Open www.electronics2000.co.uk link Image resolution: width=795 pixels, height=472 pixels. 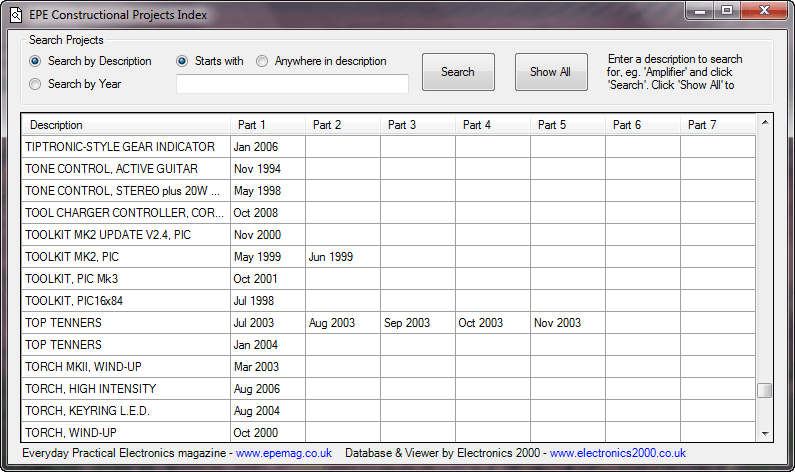tap(618, 453)
